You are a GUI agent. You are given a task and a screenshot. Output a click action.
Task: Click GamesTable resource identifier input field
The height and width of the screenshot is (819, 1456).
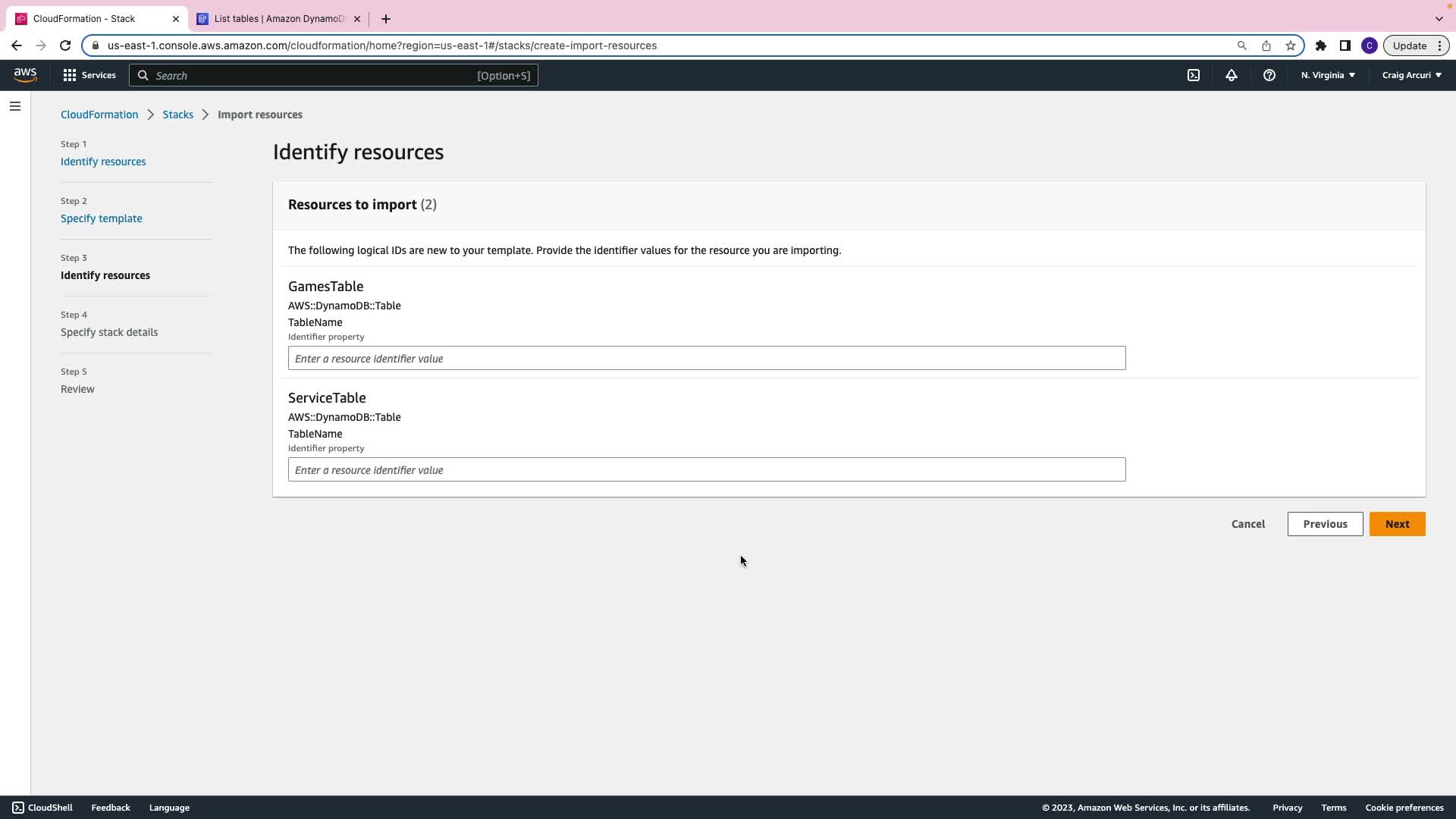point(706,358)
